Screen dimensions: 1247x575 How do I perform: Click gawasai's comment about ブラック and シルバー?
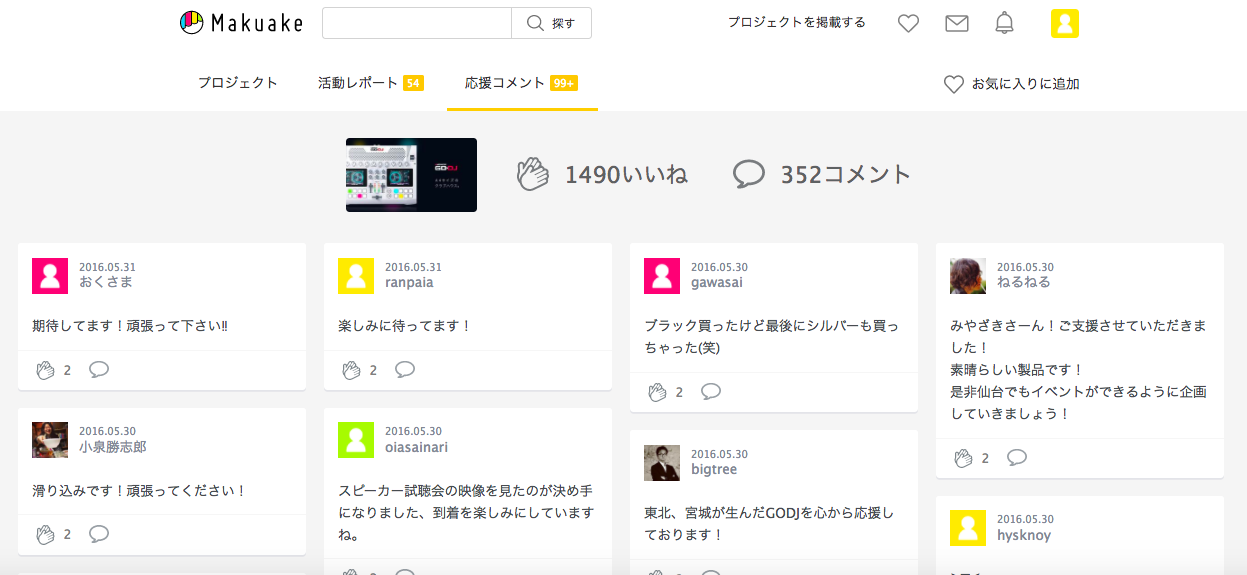click(x=771, y=337)
